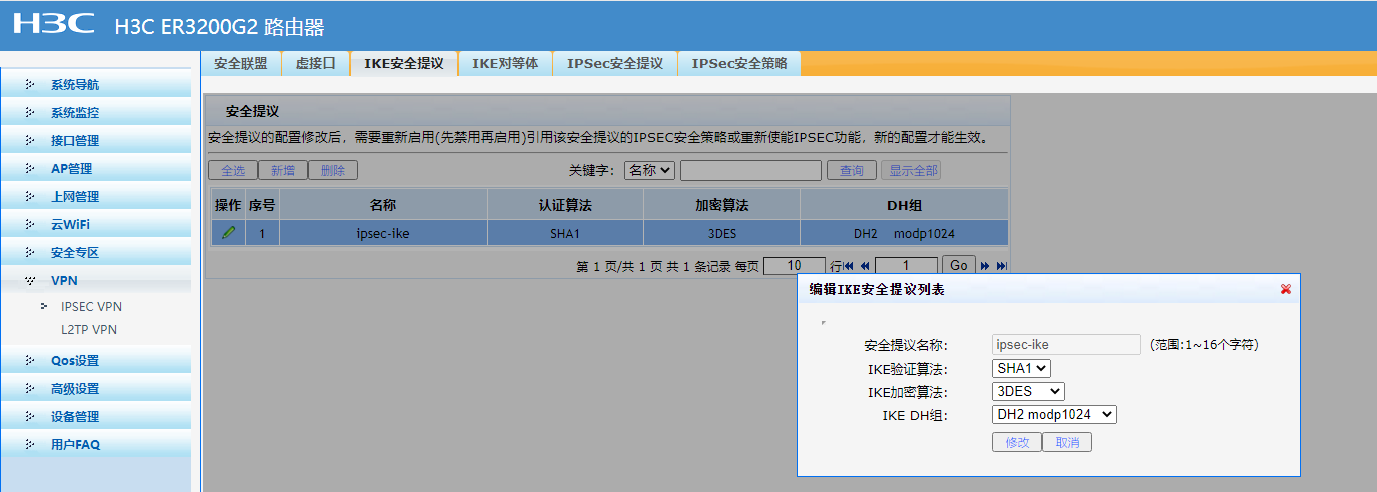
Task: Go to first page arrow icon
Action: point(849,266)
